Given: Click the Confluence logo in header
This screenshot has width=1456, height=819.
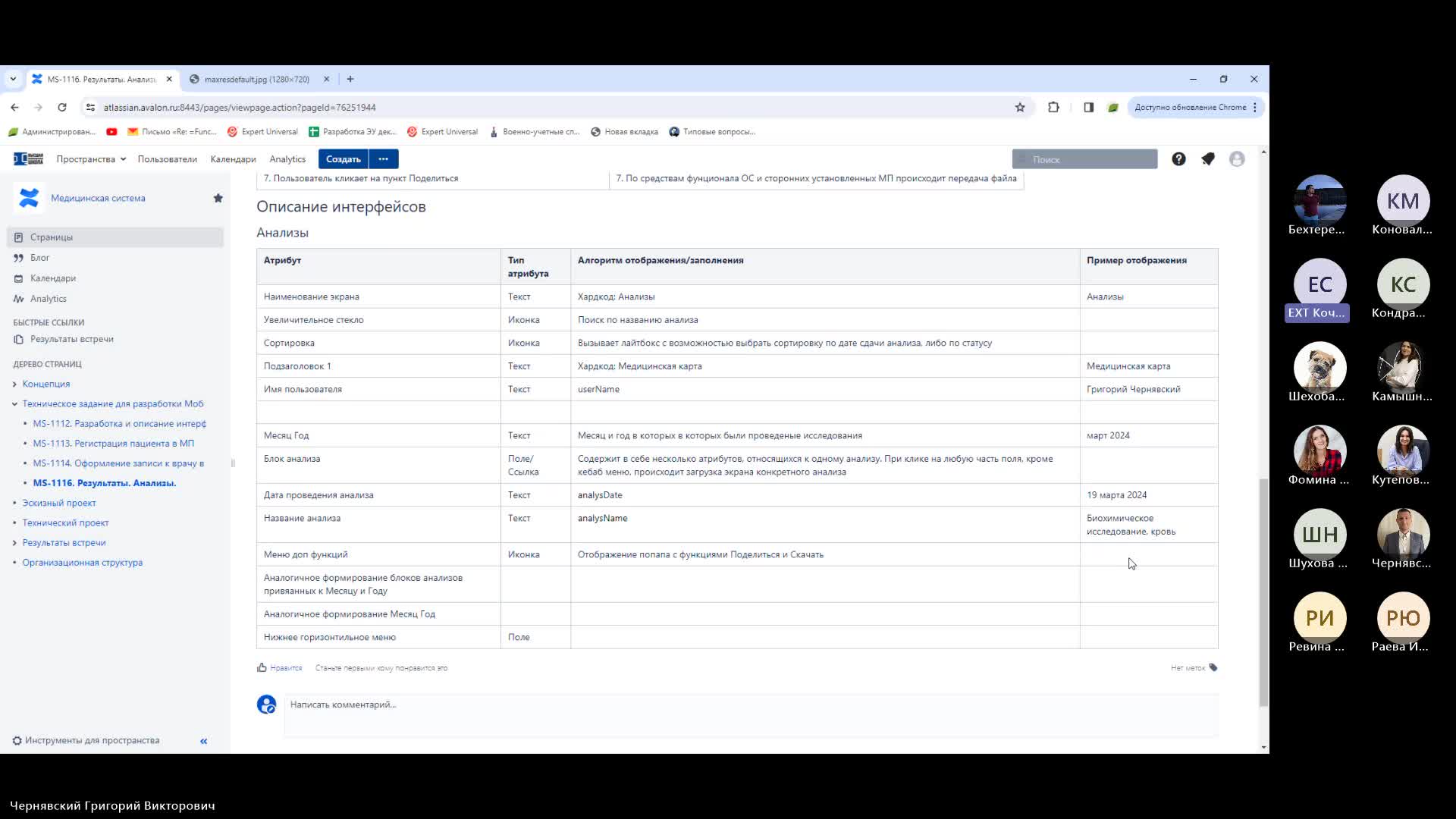Looking at the screenshot, I should coord(29,158).
